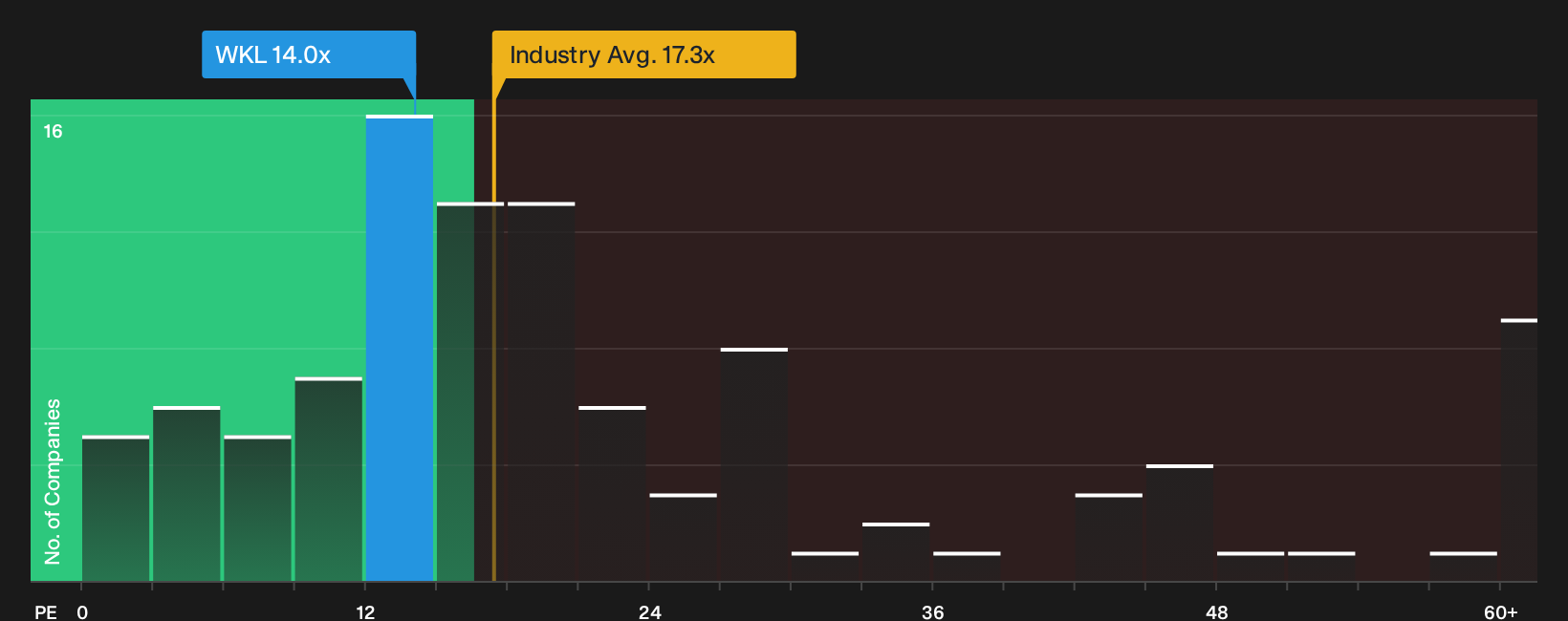Click the bar for PE 27 to 30
The height and width of the screenshot is (621, 1568).
pos(754,464)
